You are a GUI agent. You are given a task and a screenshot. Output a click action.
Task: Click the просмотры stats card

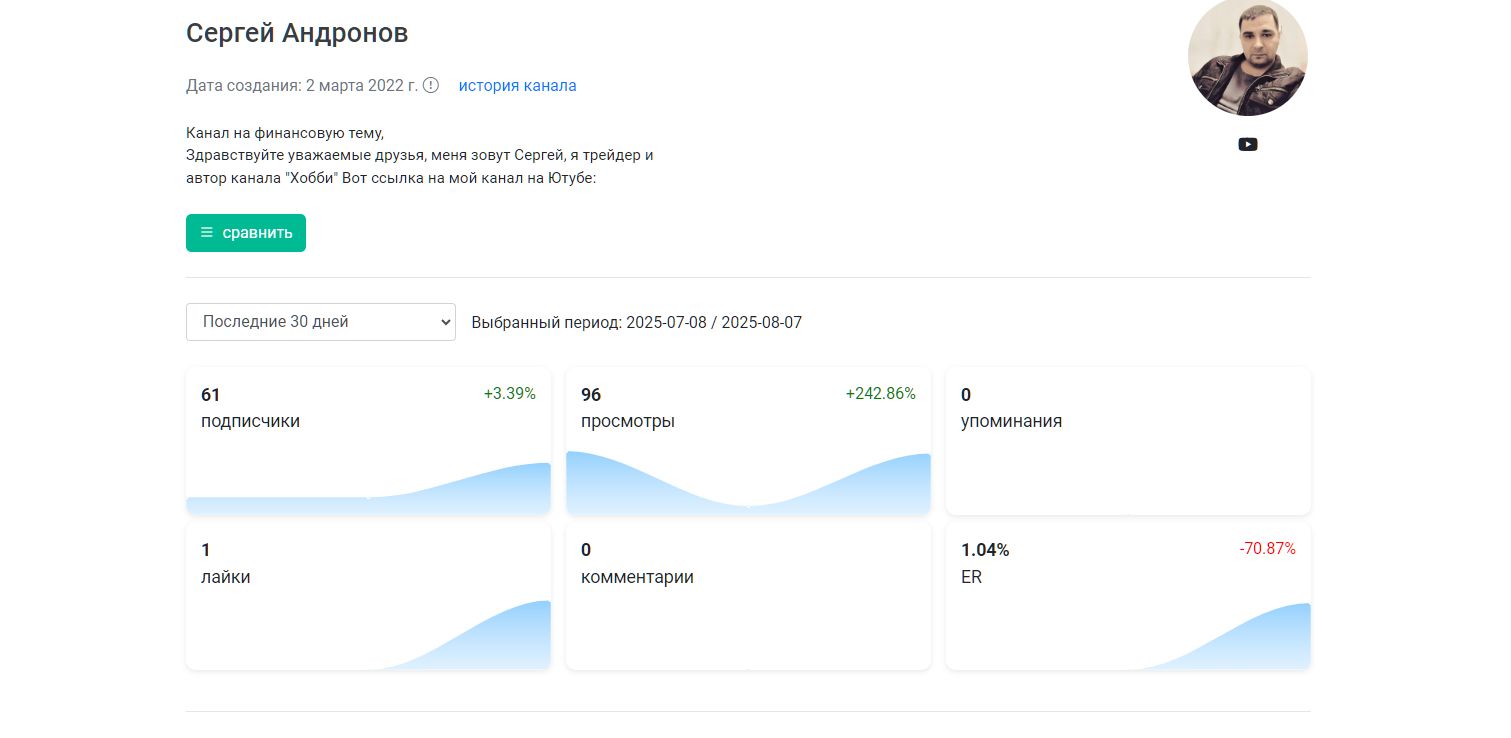(x=748, y=441)
